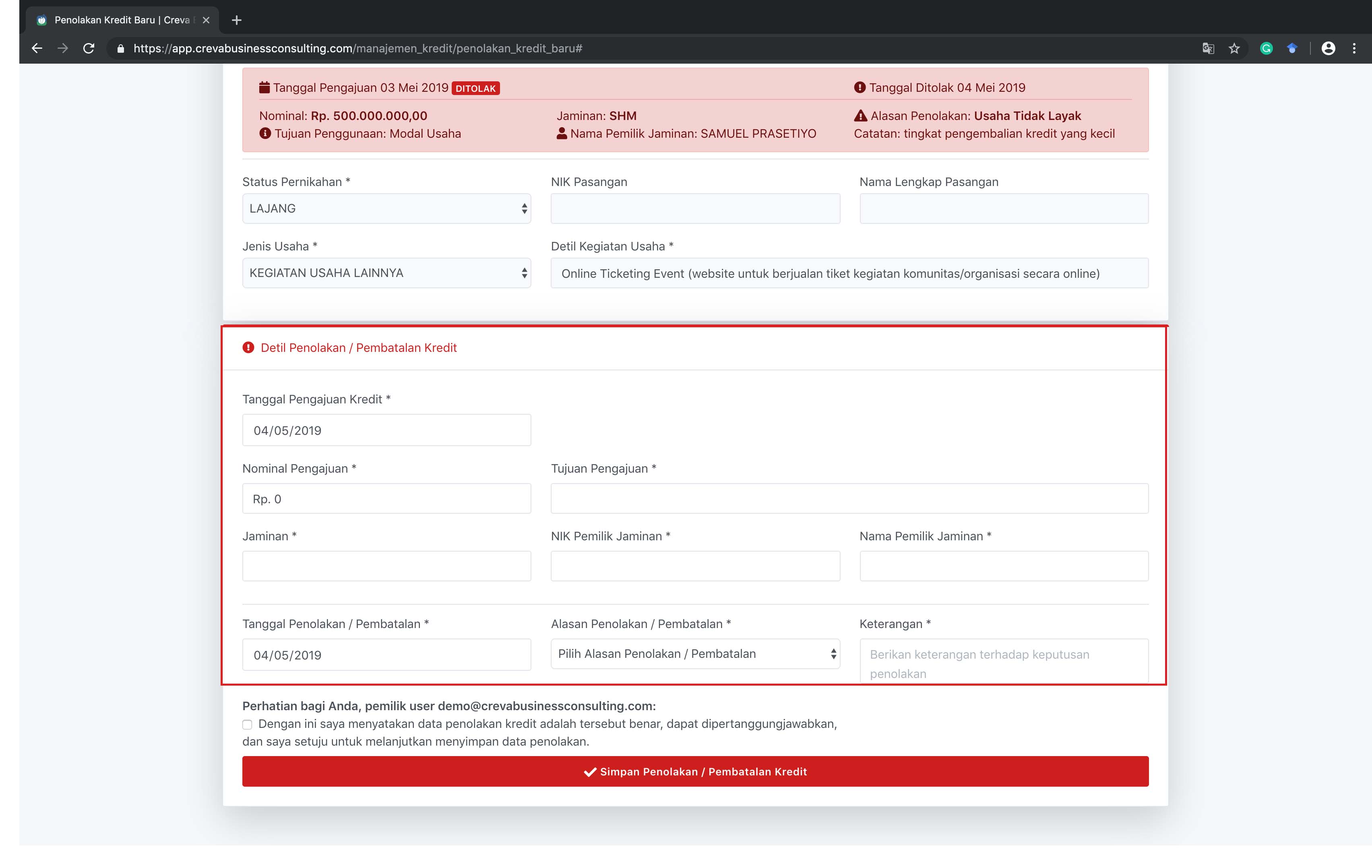The width and height of the screenshot is (1372, 868).
Task: Reload the page with the refresh icon
Action: (89, 48)
